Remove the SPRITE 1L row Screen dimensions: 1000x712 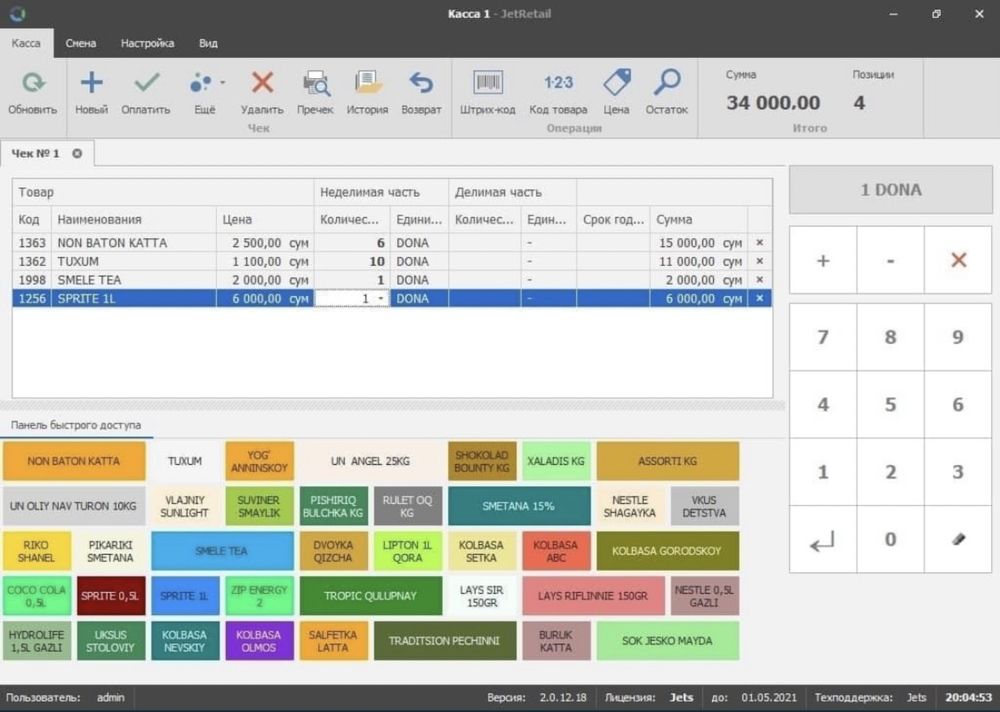click(x=760, y=298)
